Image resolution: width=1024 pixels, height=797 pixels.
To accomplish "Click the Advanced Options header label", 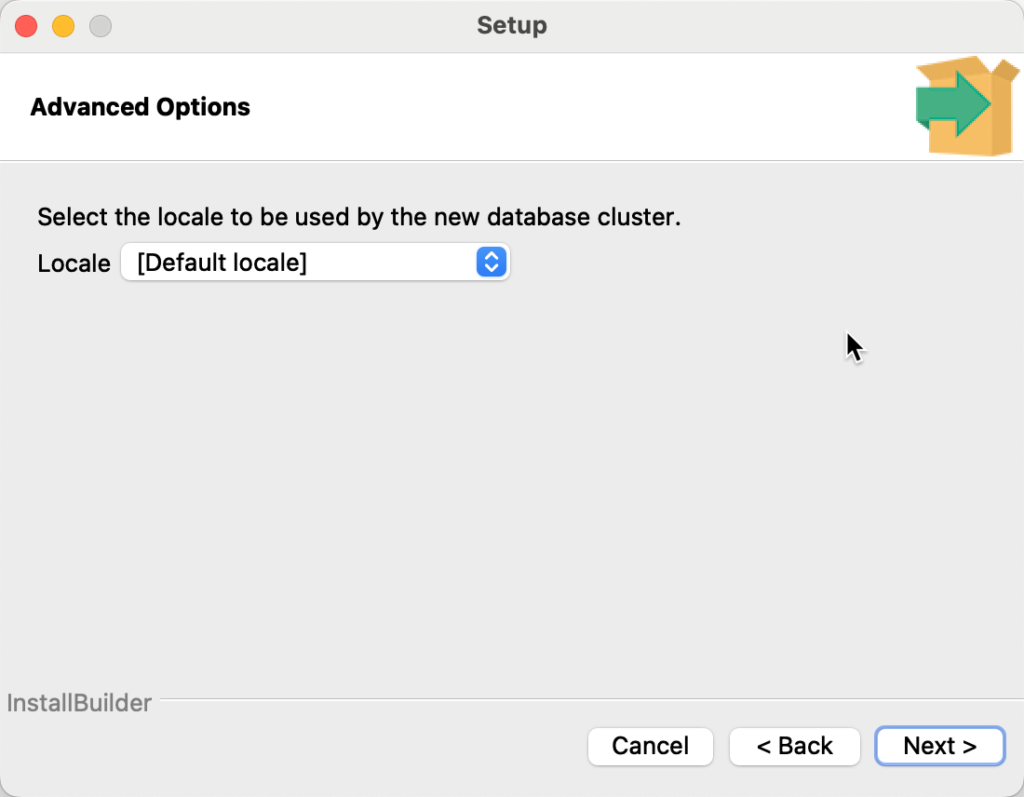I will 140,107.
